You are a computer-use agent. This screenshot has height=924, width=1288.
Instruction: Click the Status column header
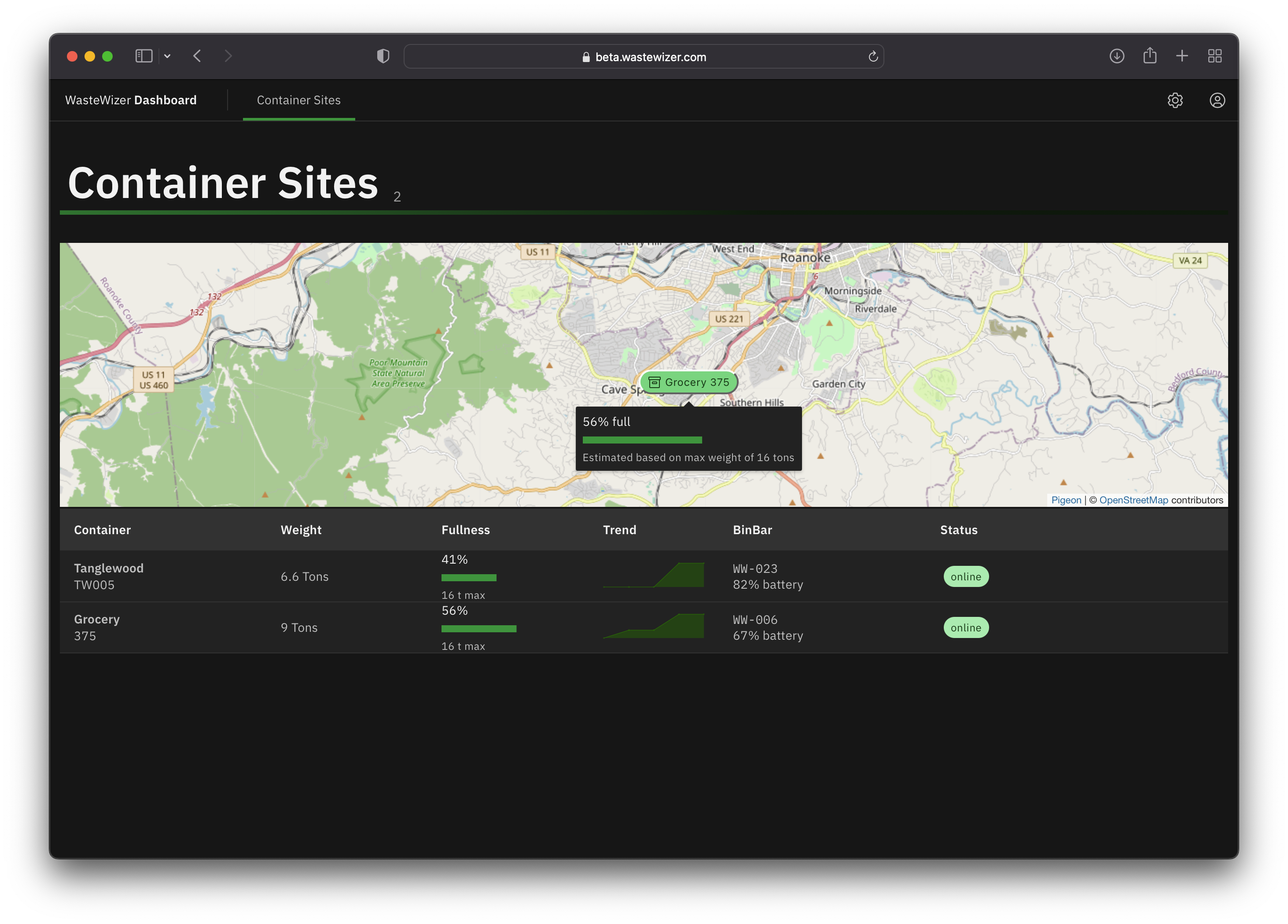pyautogui.click(x=959, y=530)
